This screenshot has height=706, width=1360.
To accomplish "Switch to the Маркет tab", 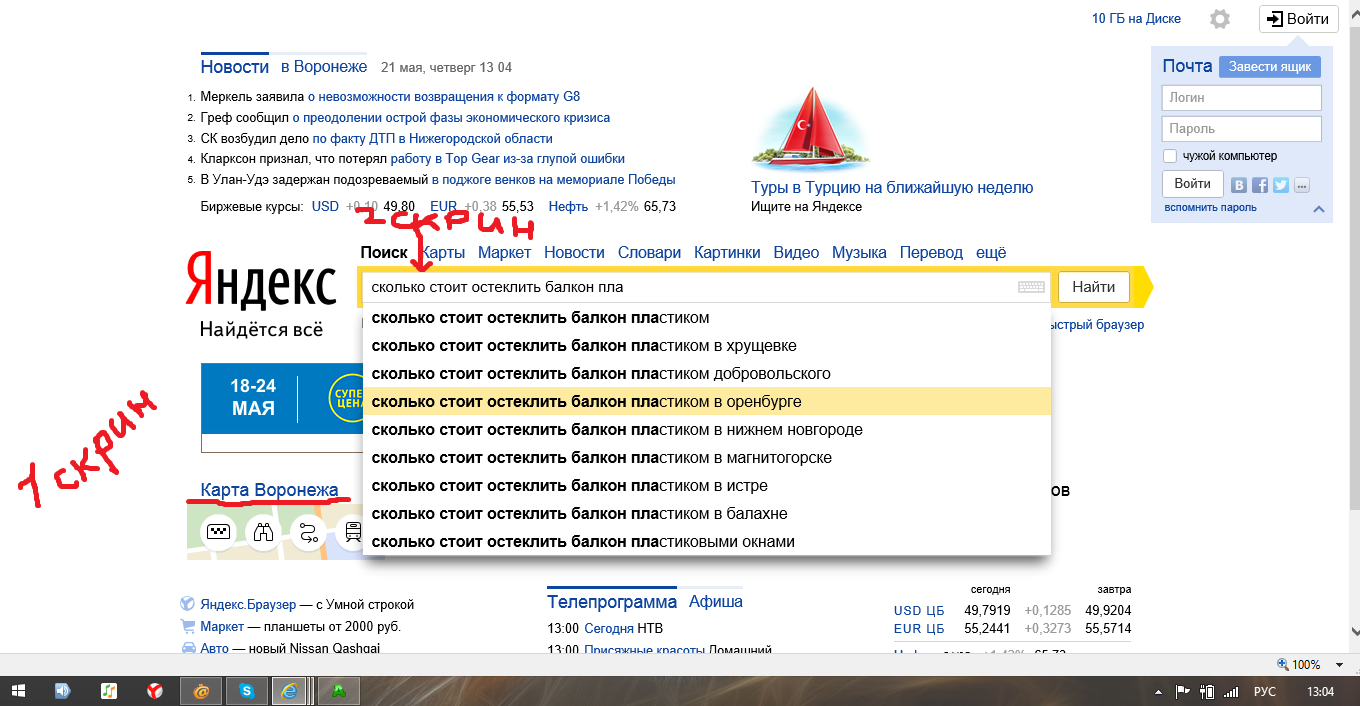I will pyautogui.click(x=504, y=253).
